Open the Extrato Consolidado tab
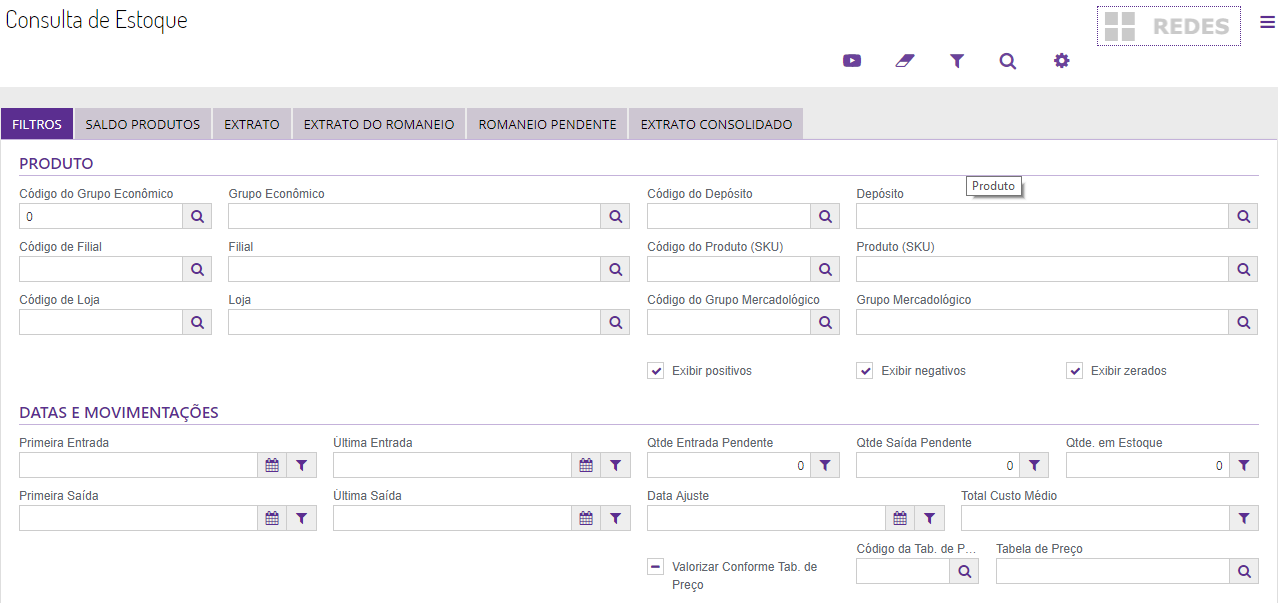 [x=716, y=125]
